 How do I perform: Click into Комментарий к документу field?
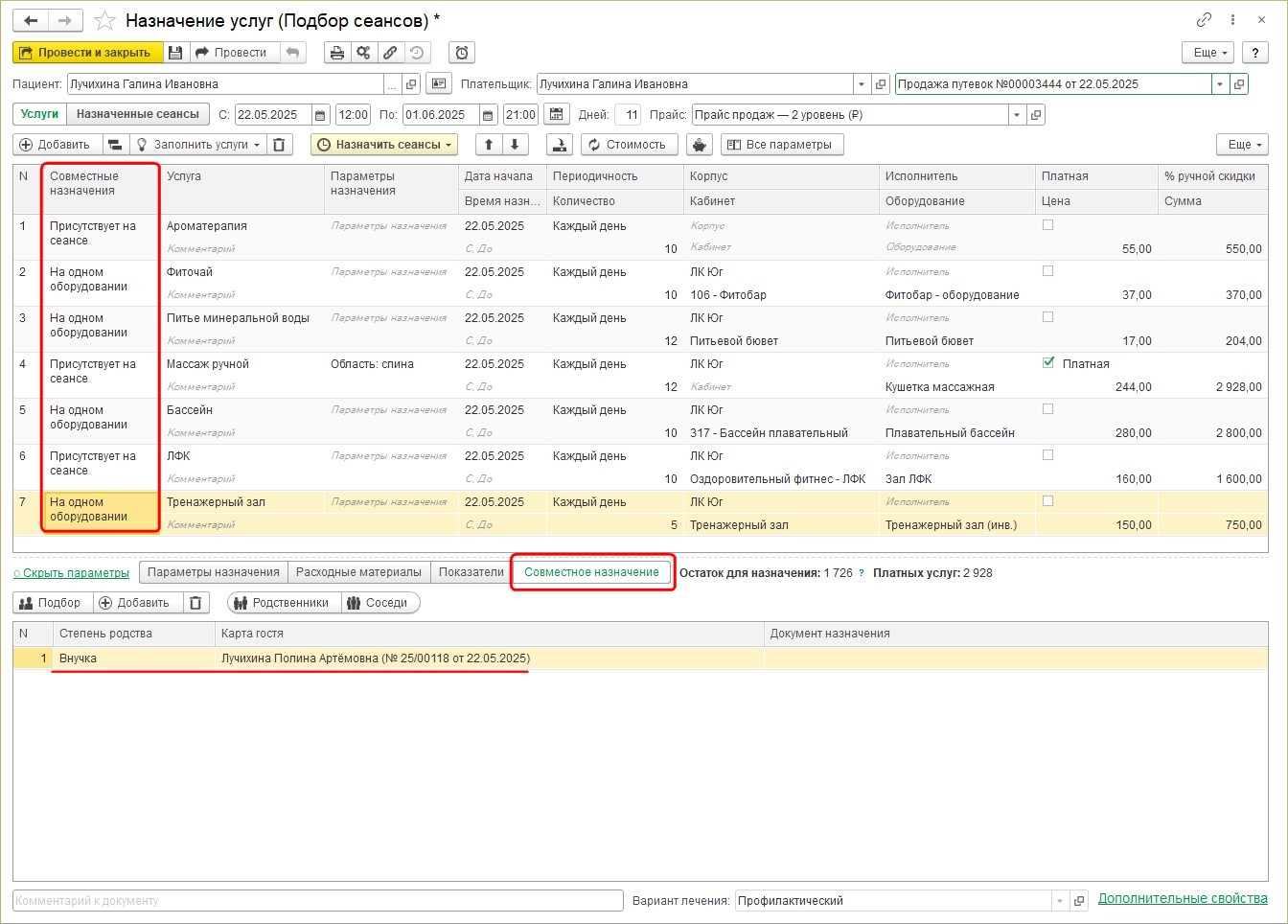[x=316, y=901]
